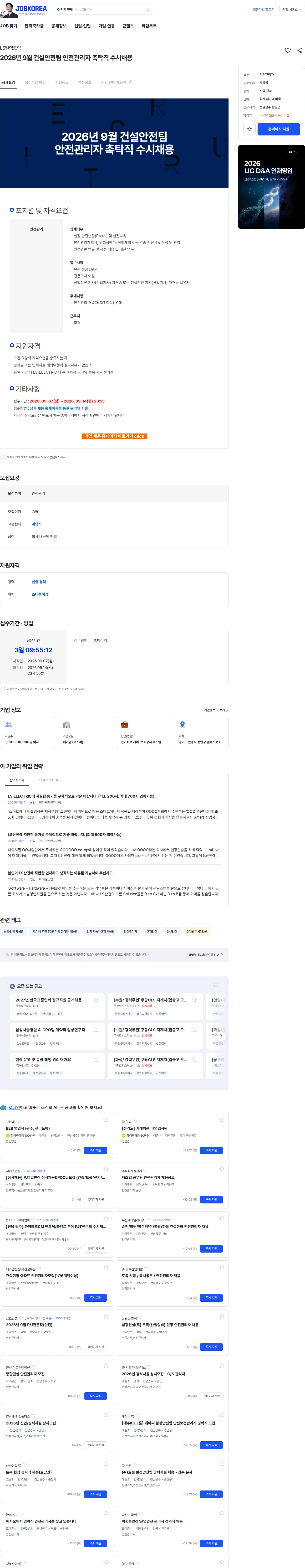Star the 남광건설(주) 토목(산업설비) 현장 안전관리자 채용 card
Screen dimensions: 305x1568
(222, 1317)
